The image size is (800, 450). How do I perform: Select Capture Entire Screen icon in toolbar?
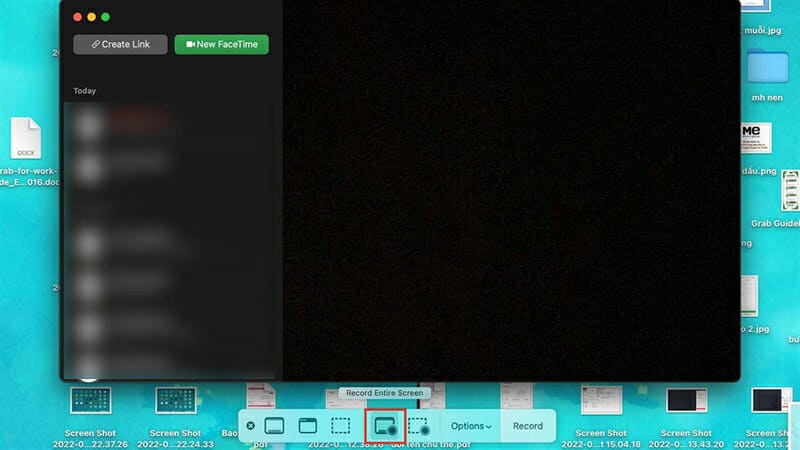[x=275, y=426]
